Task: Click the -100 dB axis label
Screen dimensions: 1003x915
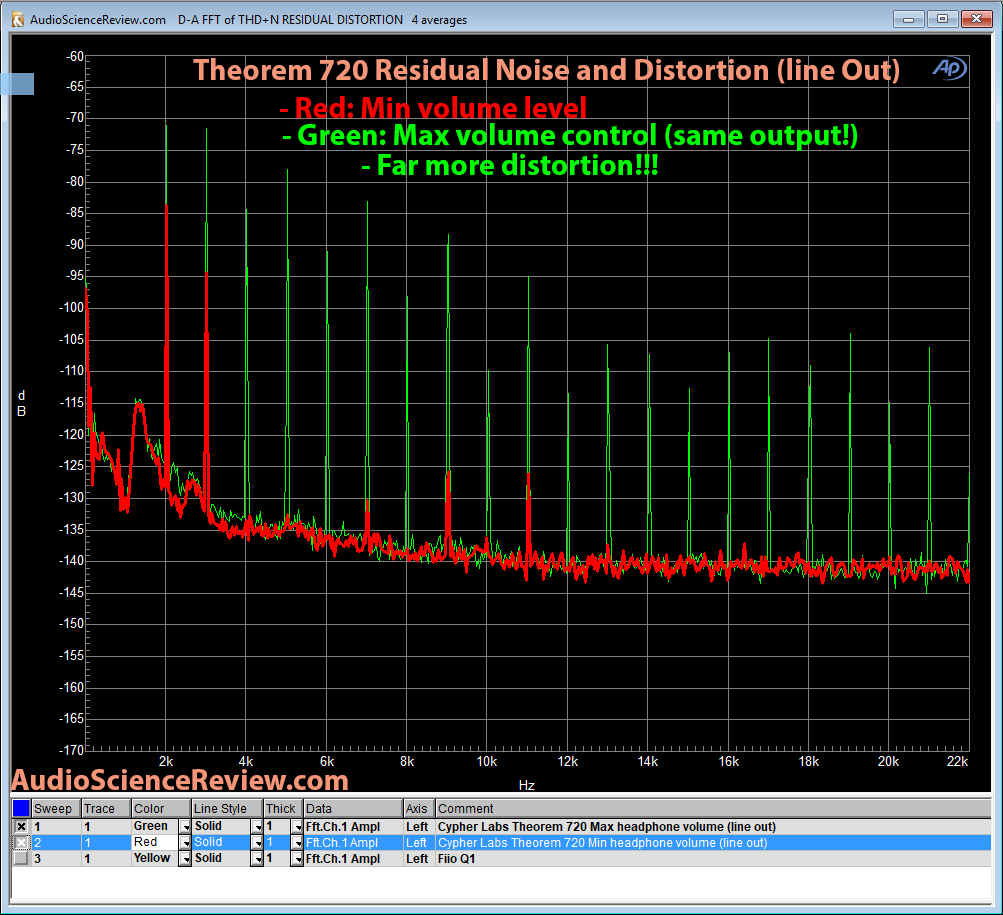Action: (72, 307)
